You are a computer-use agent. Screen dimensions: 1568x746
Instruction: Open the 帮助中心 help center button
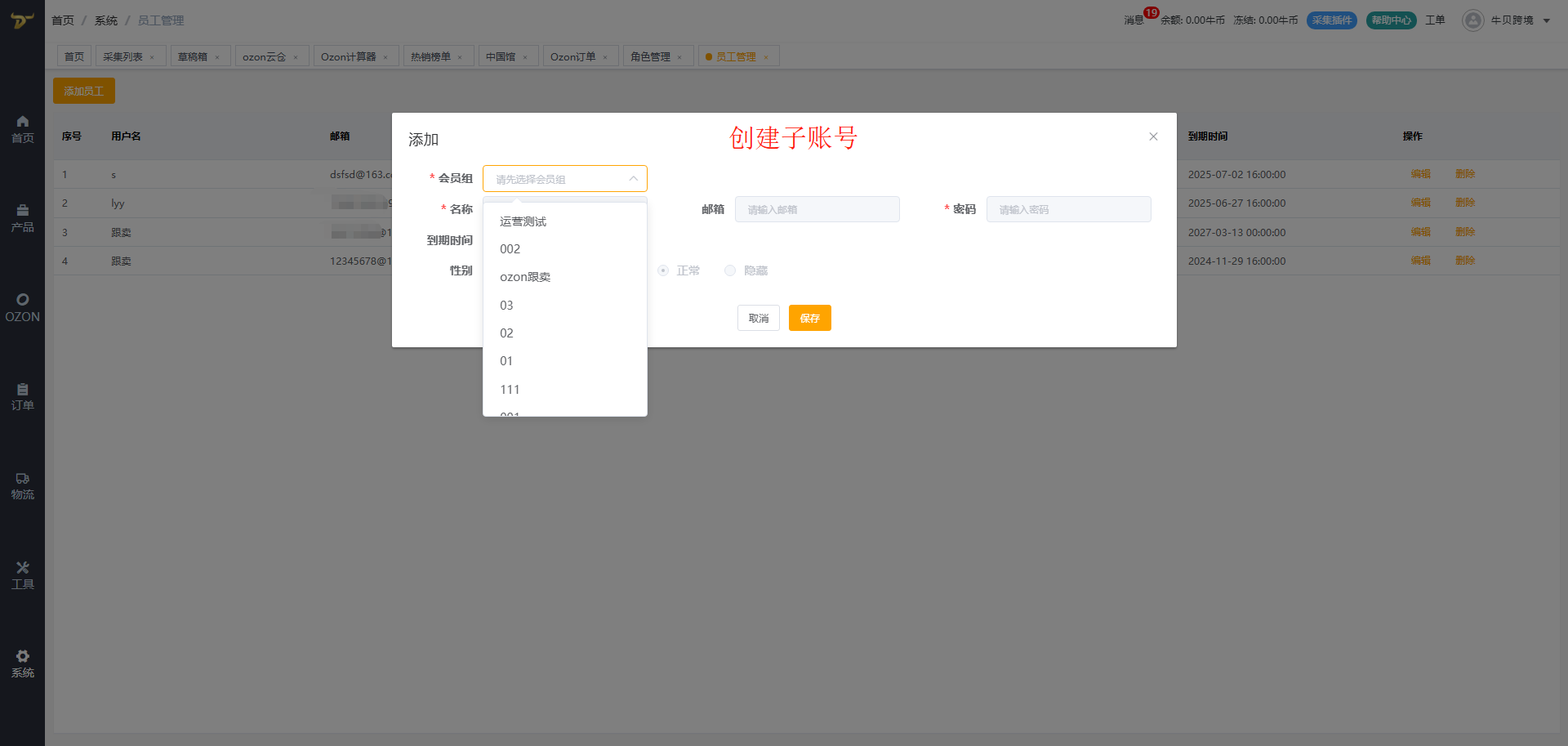[1392, 20]
